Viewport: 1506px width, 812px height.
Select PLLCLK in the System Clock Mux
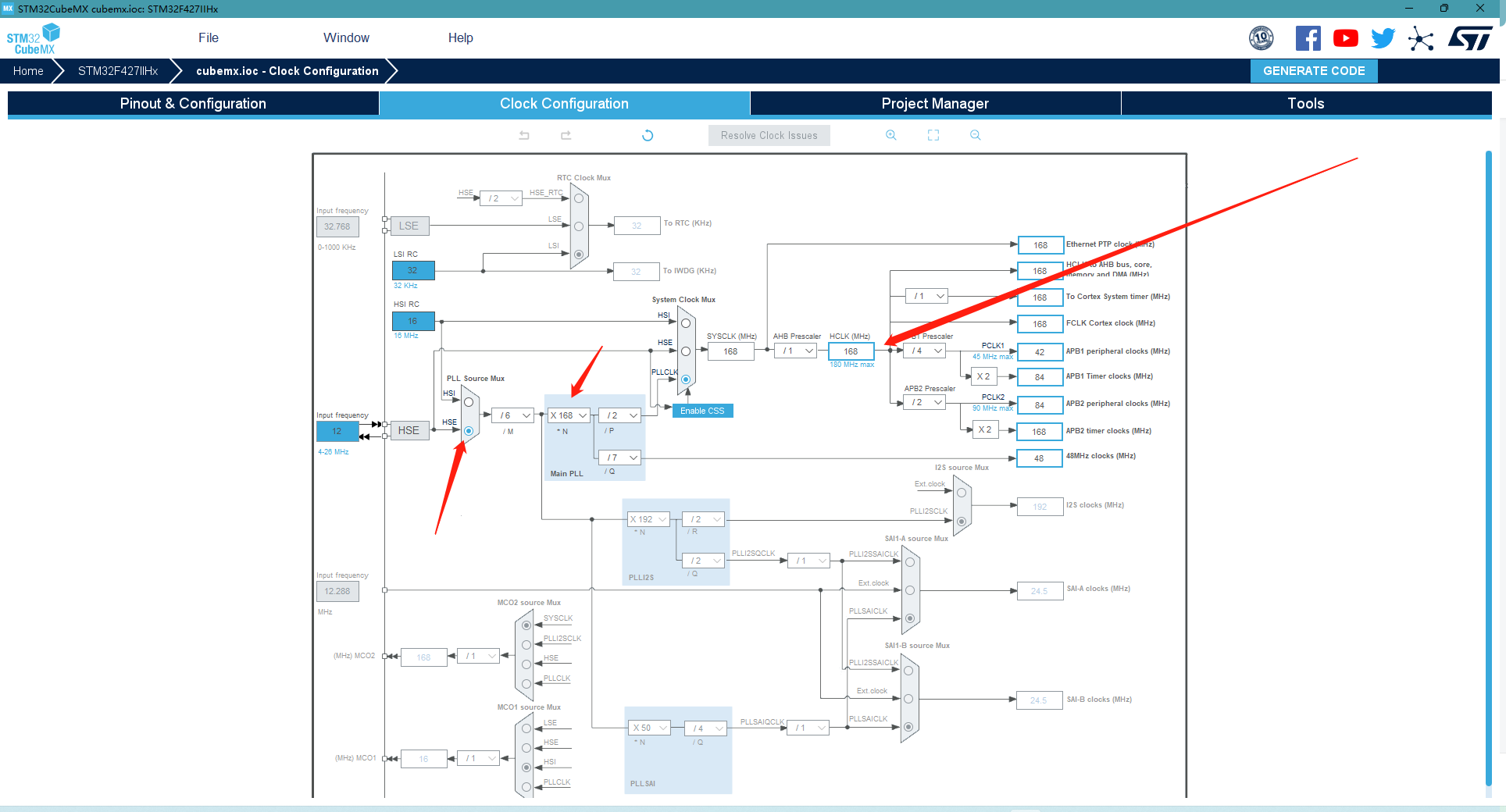point(686,379)
